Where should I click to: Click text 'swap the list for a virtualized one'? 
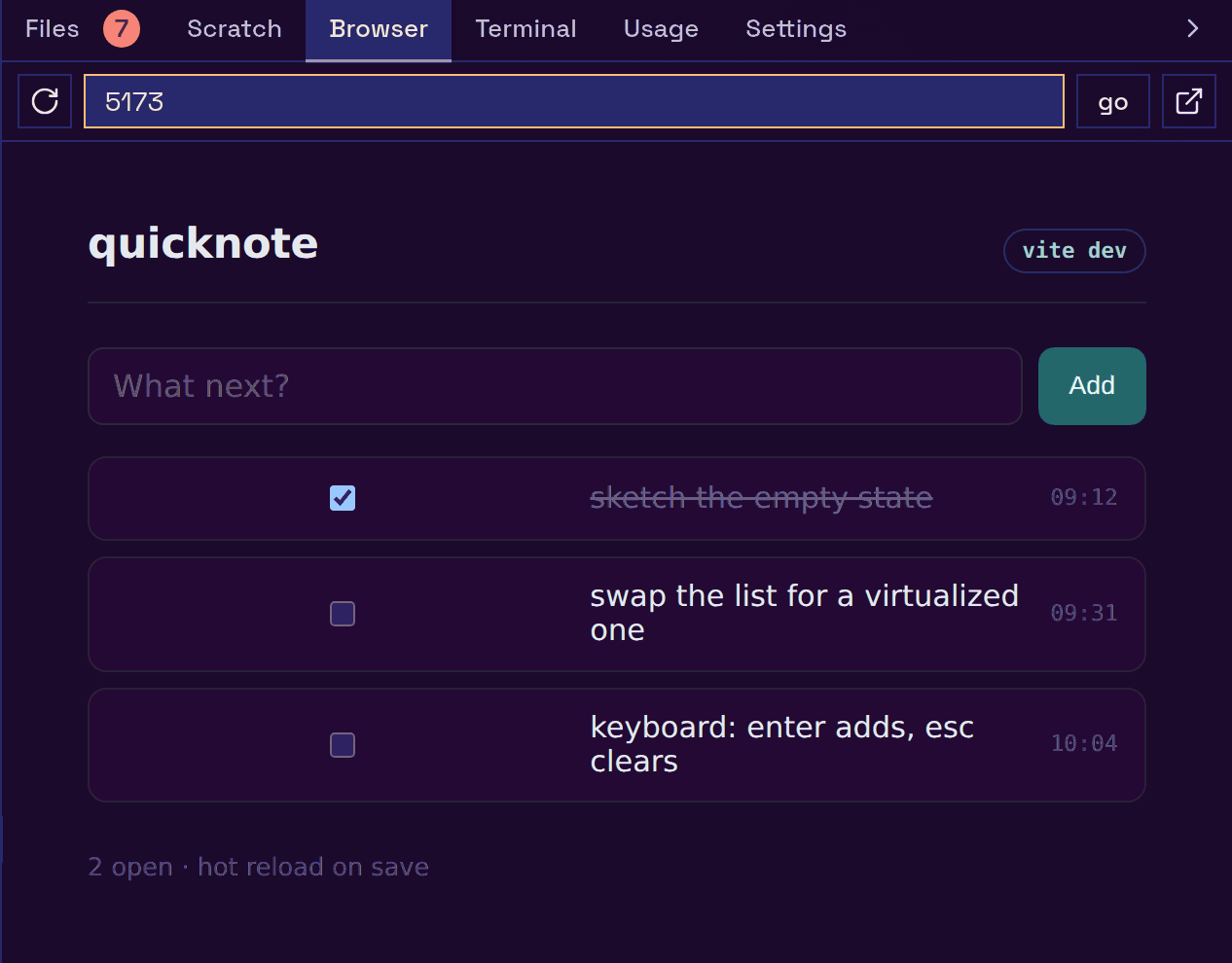[804, 613]
